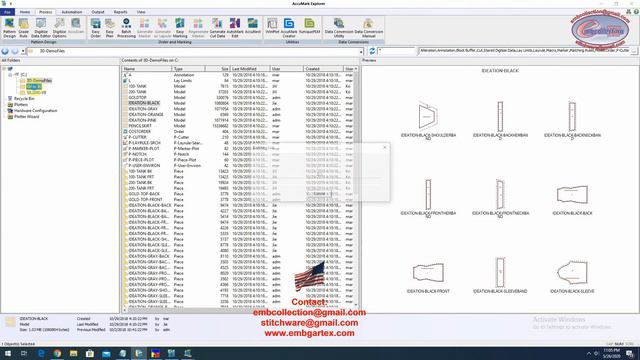Switch to the Home ribbon tab
The height and width of the screenshot is (360, 640).
click(24, 12)
